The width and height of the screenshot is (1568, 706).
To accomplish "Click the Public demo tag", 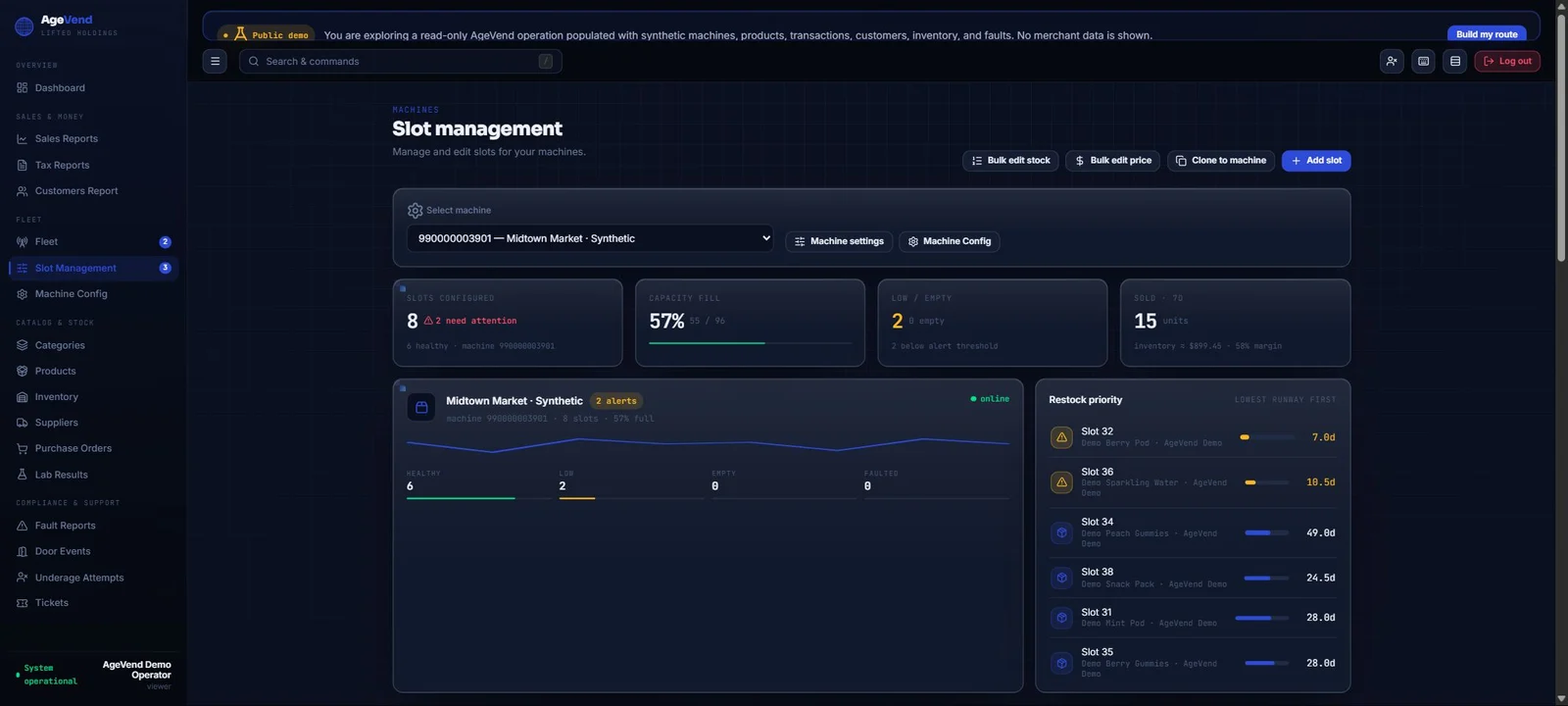I will 268,34.
